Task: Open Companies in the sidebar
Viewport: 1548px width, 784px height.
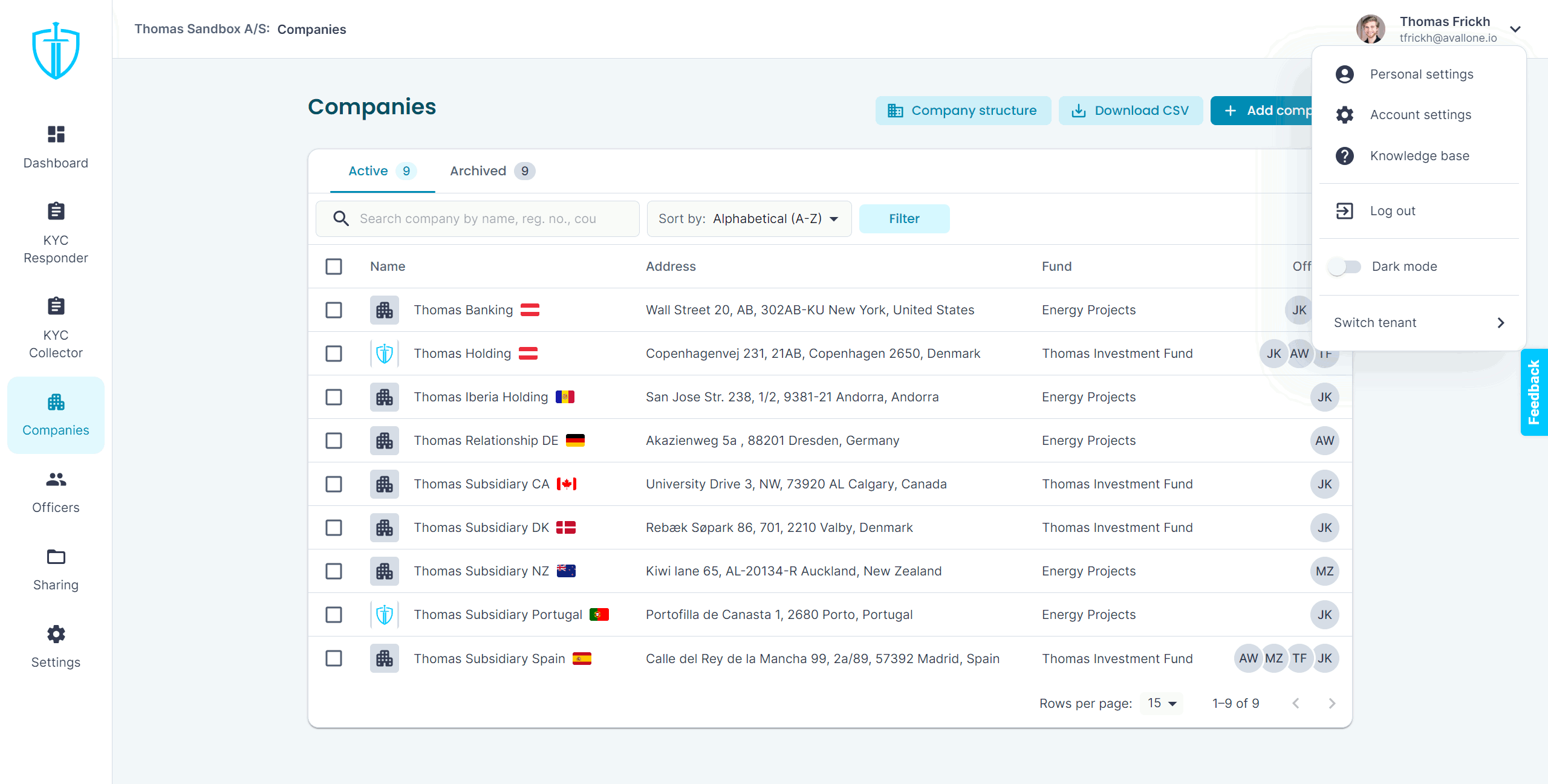Action: point(56,415)
